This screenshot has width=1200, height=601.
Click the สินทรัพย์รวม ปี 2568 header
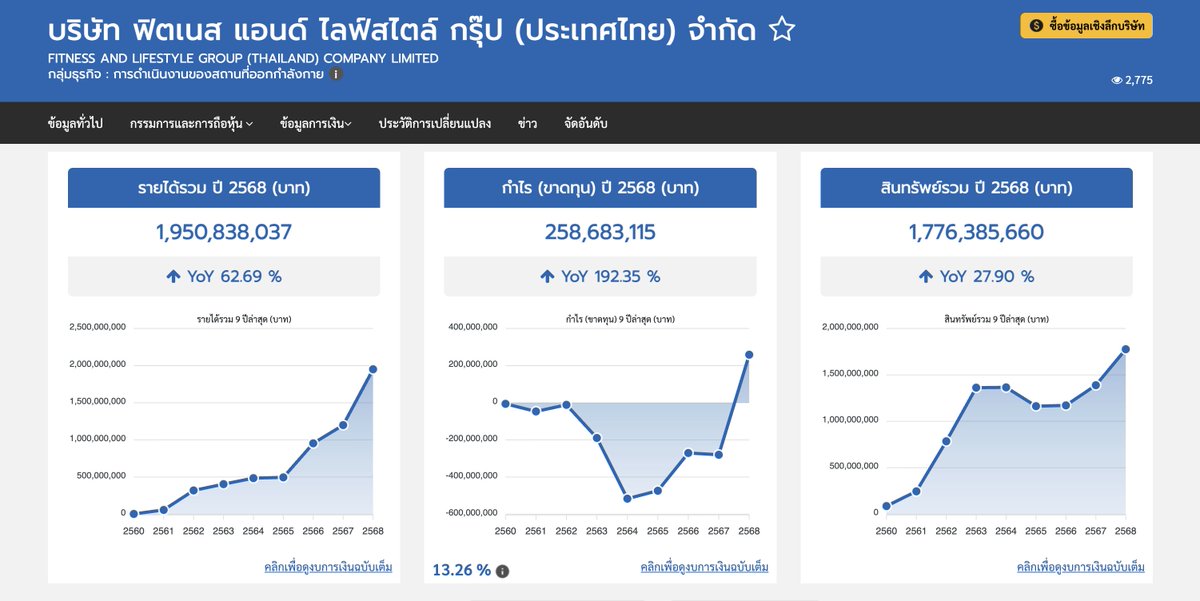pyautogui.click(x=976, y=188)
